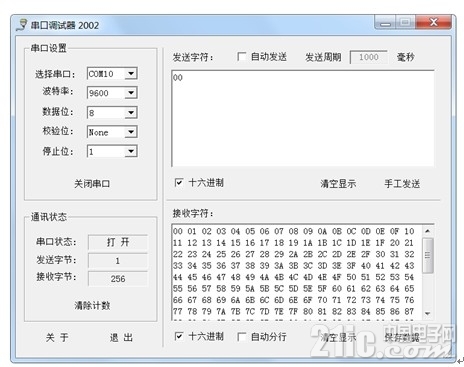Maximize the 串口调试器 2002 window

click(x=405, y=23)
